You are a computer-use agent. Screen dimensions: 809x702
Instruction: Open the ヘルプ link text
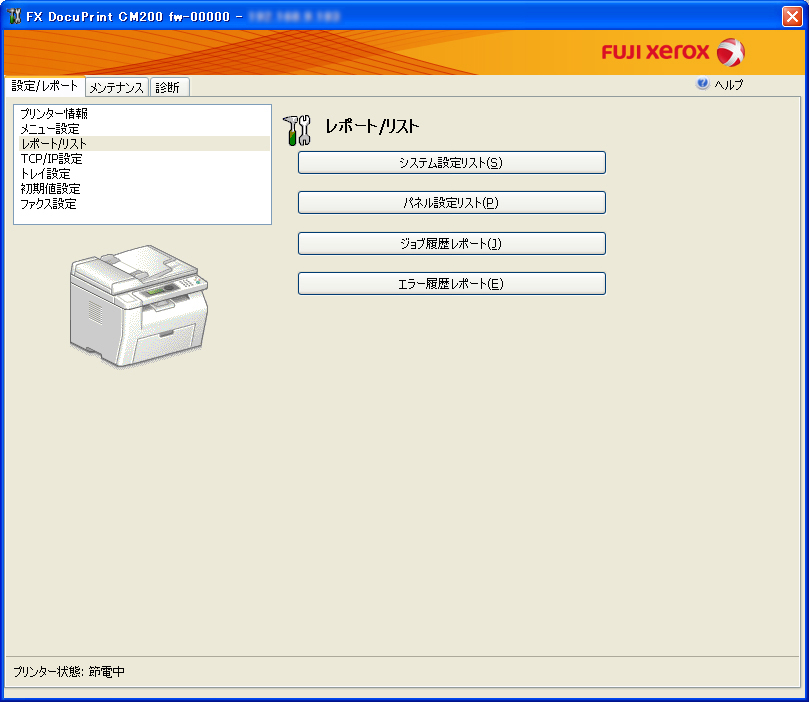[x=728, y=85]
